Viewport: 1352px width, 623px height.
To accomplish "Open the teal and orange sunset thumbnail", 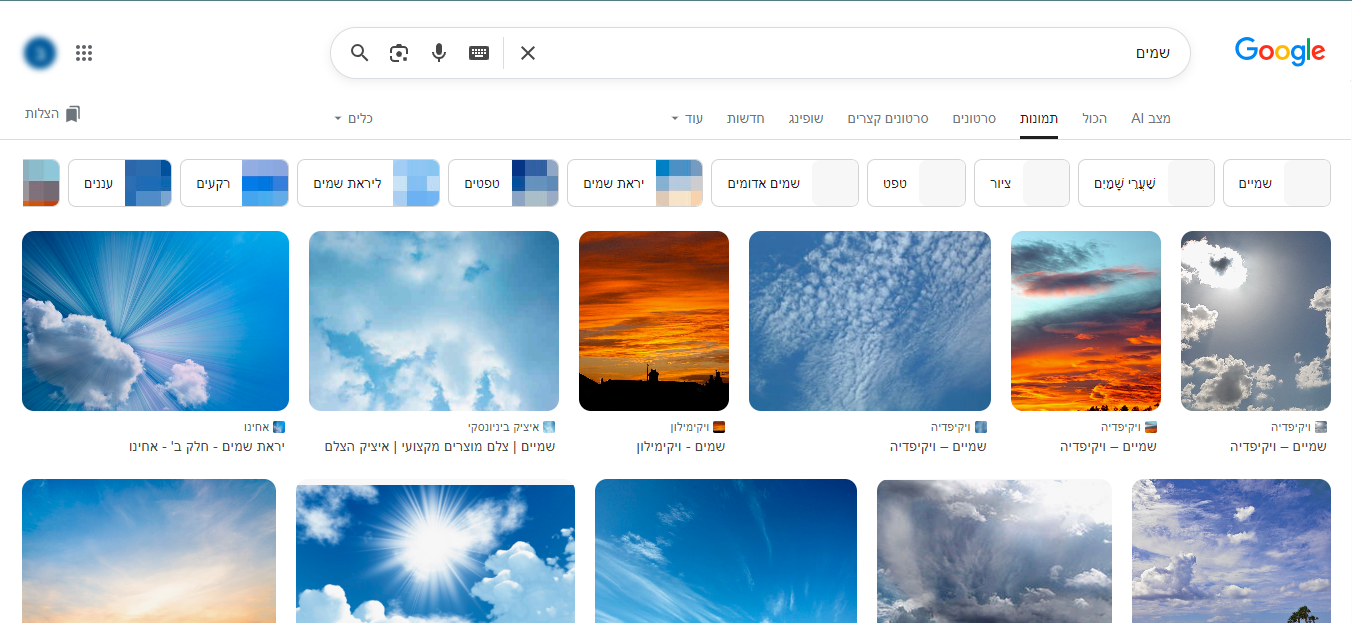I will pos(1086,321).
